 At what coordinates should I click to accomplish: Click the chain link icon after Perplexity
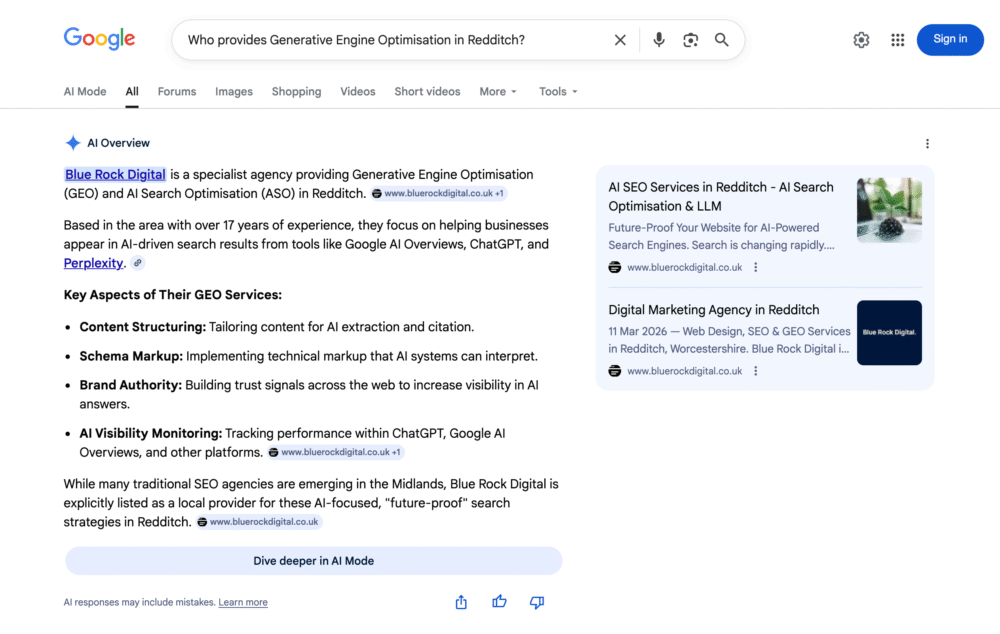(138, 263)
